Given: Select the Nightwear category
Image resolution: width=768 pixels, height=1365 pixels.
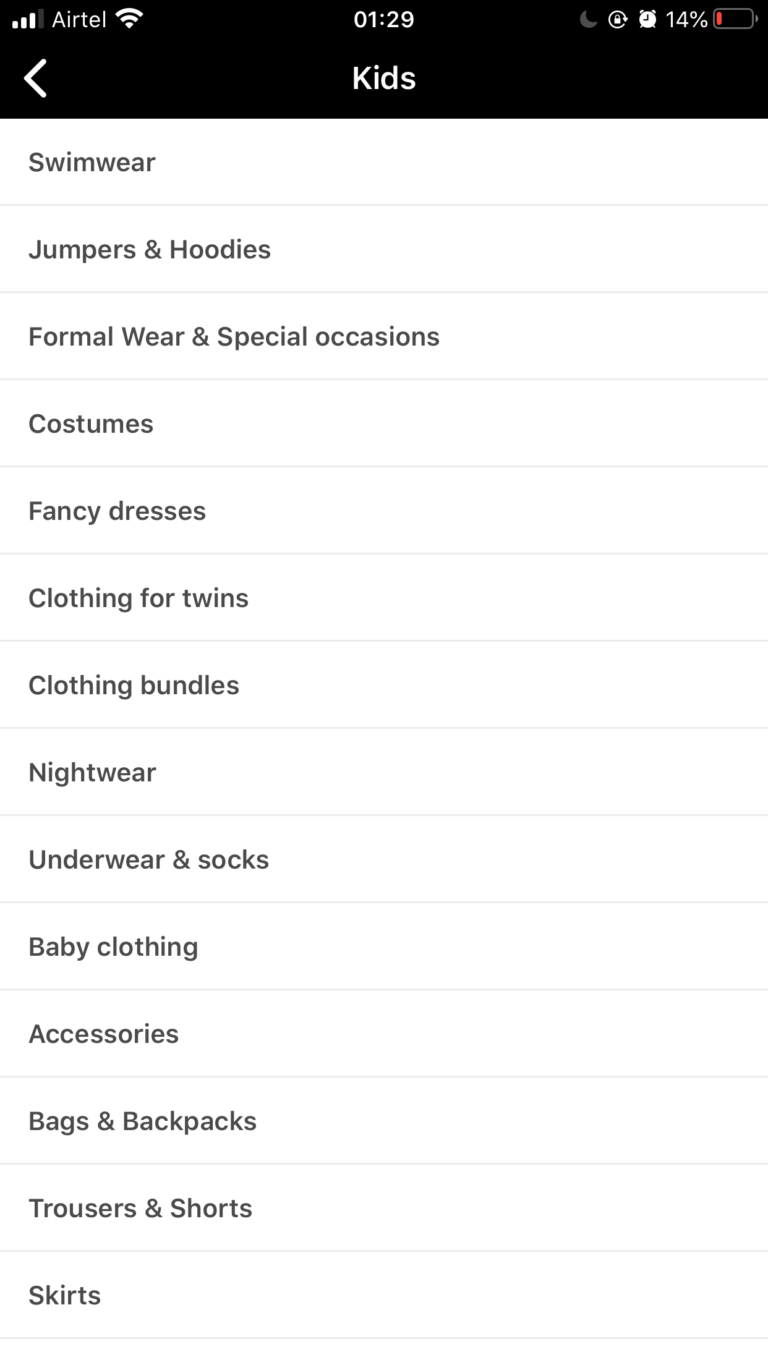Looking at the screenshot, I should [92, 772].
